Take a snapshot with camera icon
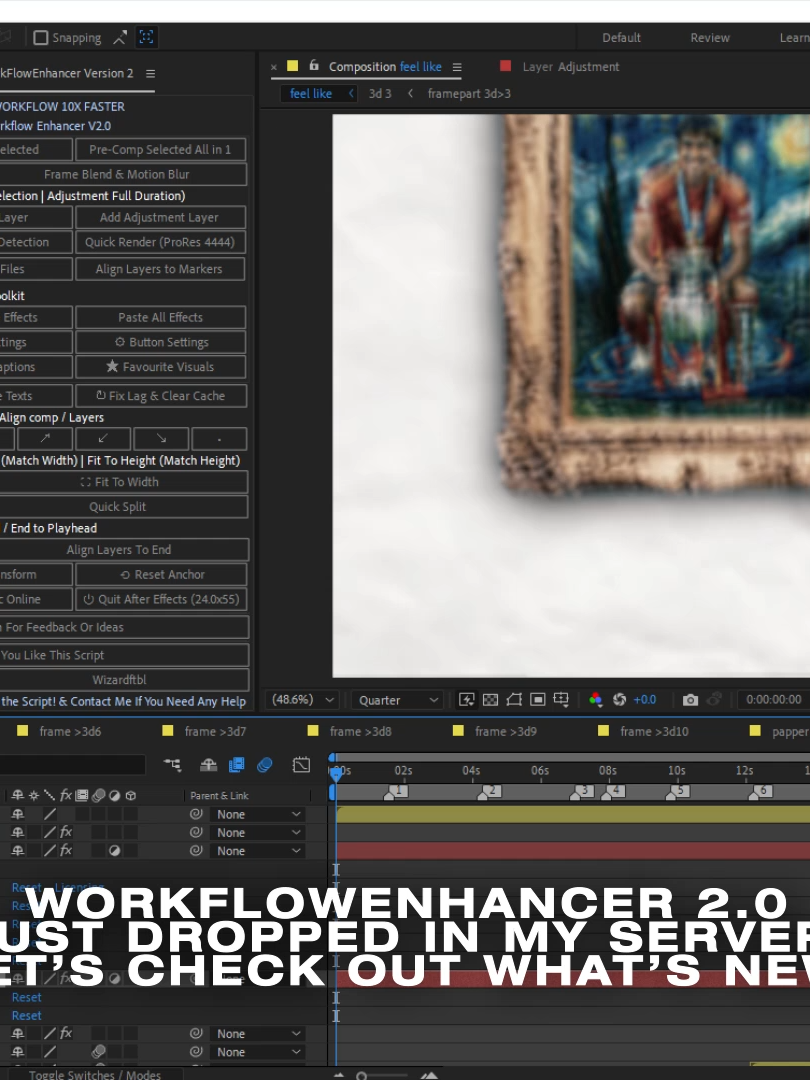This screenshot has width=810, height=1080. point(690,700)
